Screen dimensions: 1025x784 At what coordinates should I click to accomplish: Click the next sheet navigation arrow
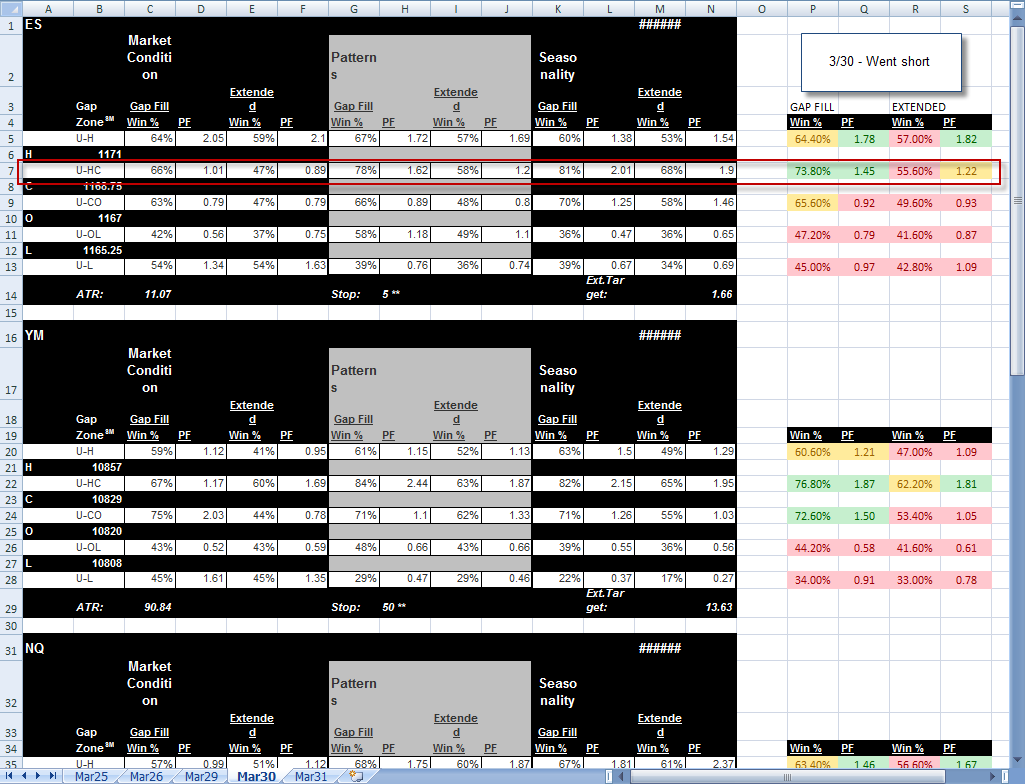coord(38,775)
